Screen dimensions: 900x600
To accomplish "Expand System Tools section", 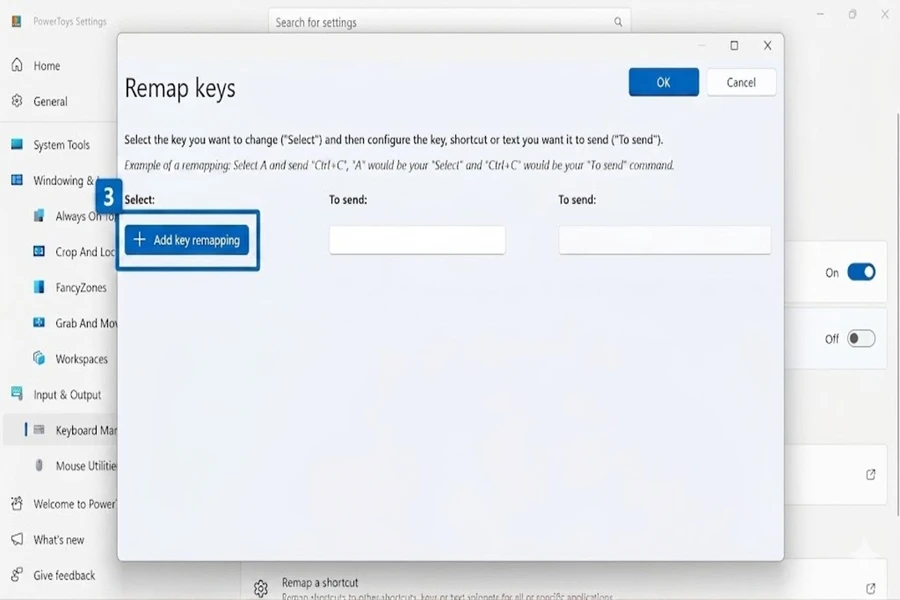I will point(60,145).
